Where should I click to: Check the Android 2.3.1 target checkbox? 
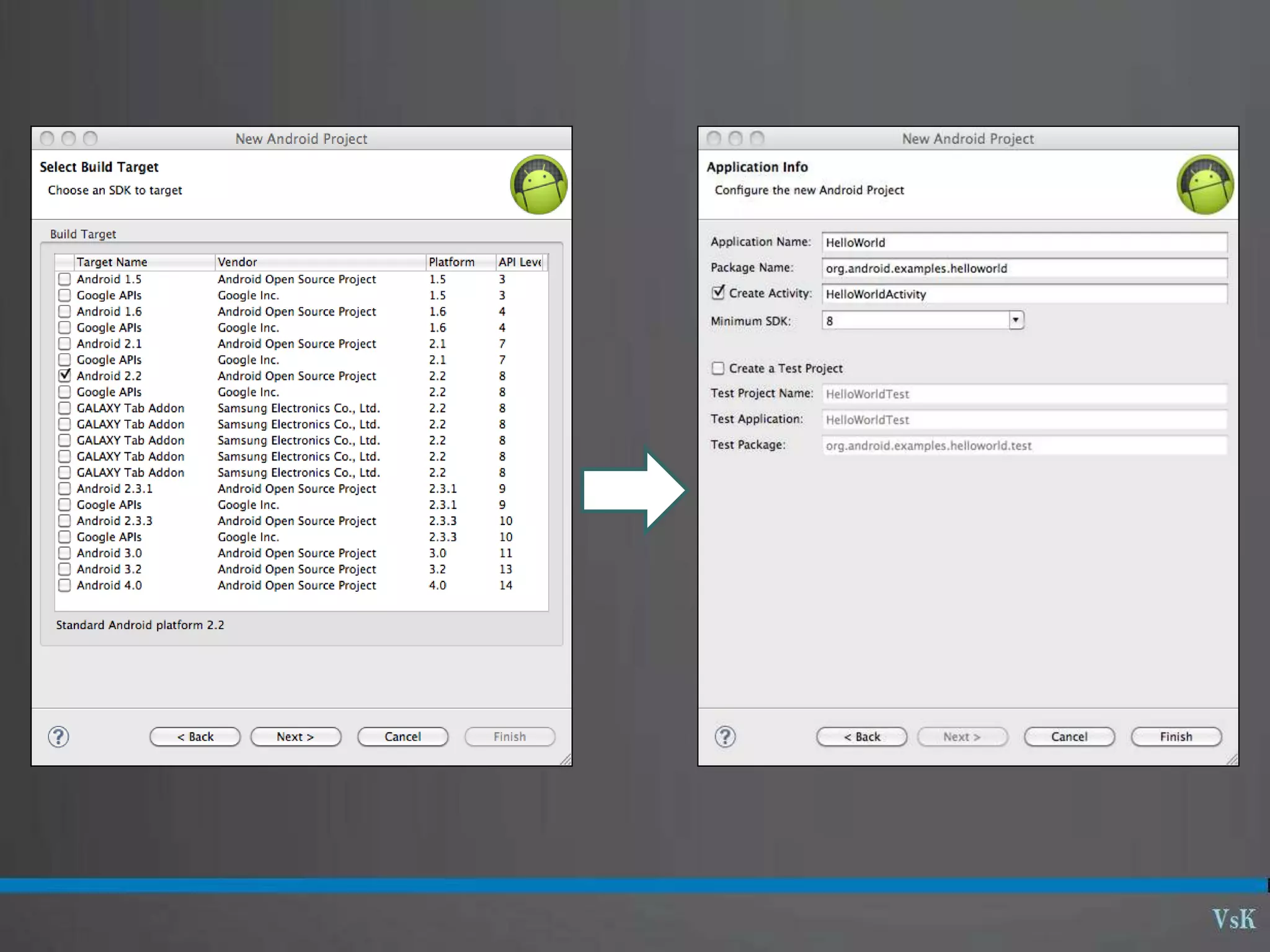[x=64, y=488]
